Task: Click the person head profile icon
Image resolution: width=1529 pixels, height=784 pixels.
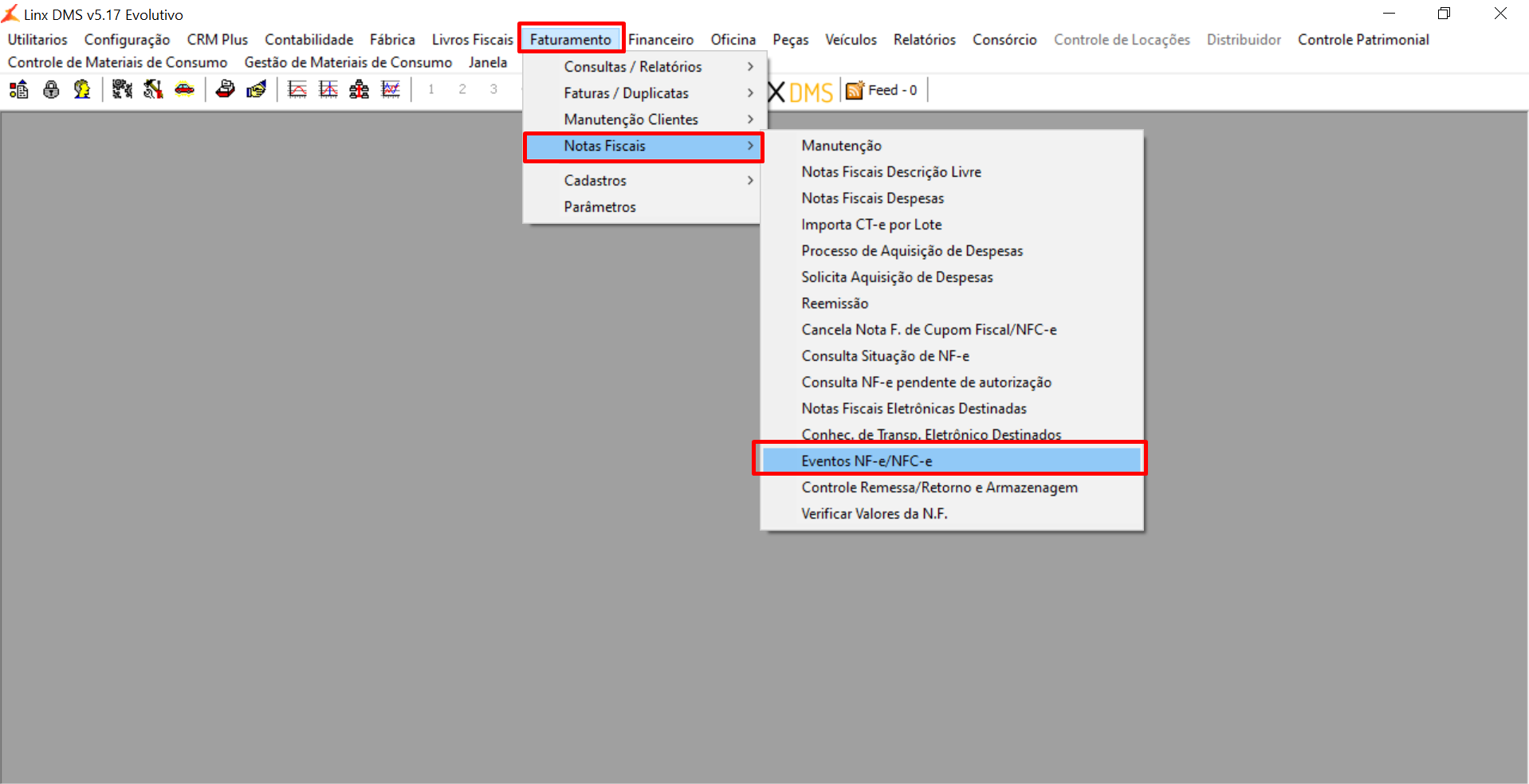Action: (82, 89)
